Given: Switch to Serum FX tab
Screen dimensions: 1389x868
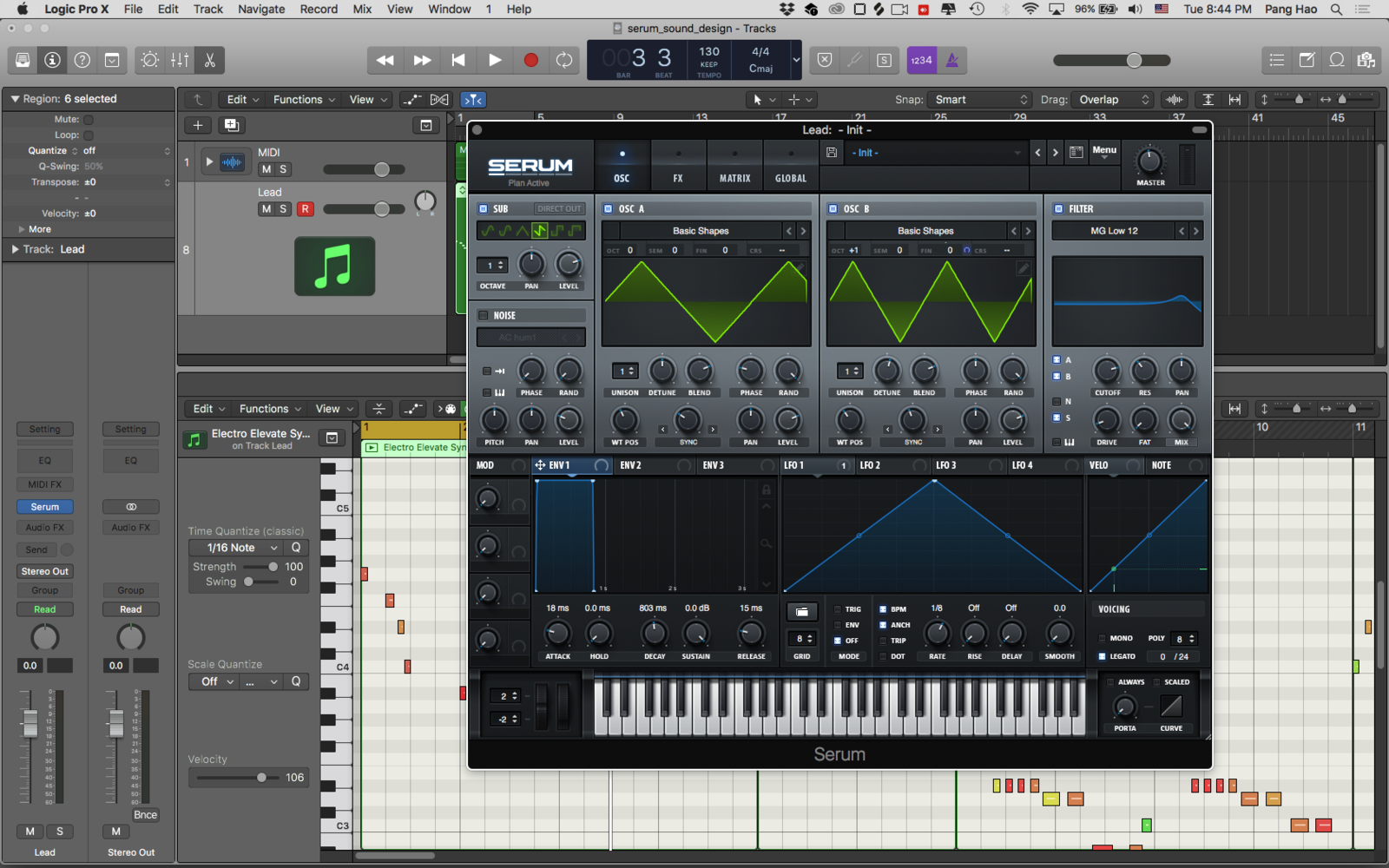Looking at the screenshot, I should [678, 165].
